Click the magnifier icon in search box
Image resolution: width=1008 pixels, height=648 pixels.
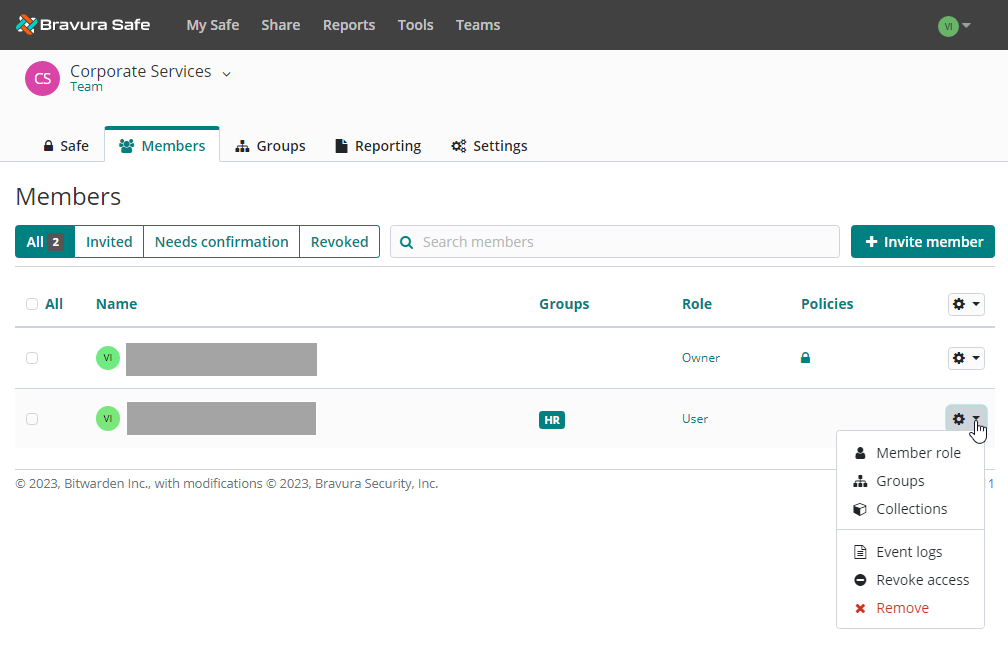(407, 242)
